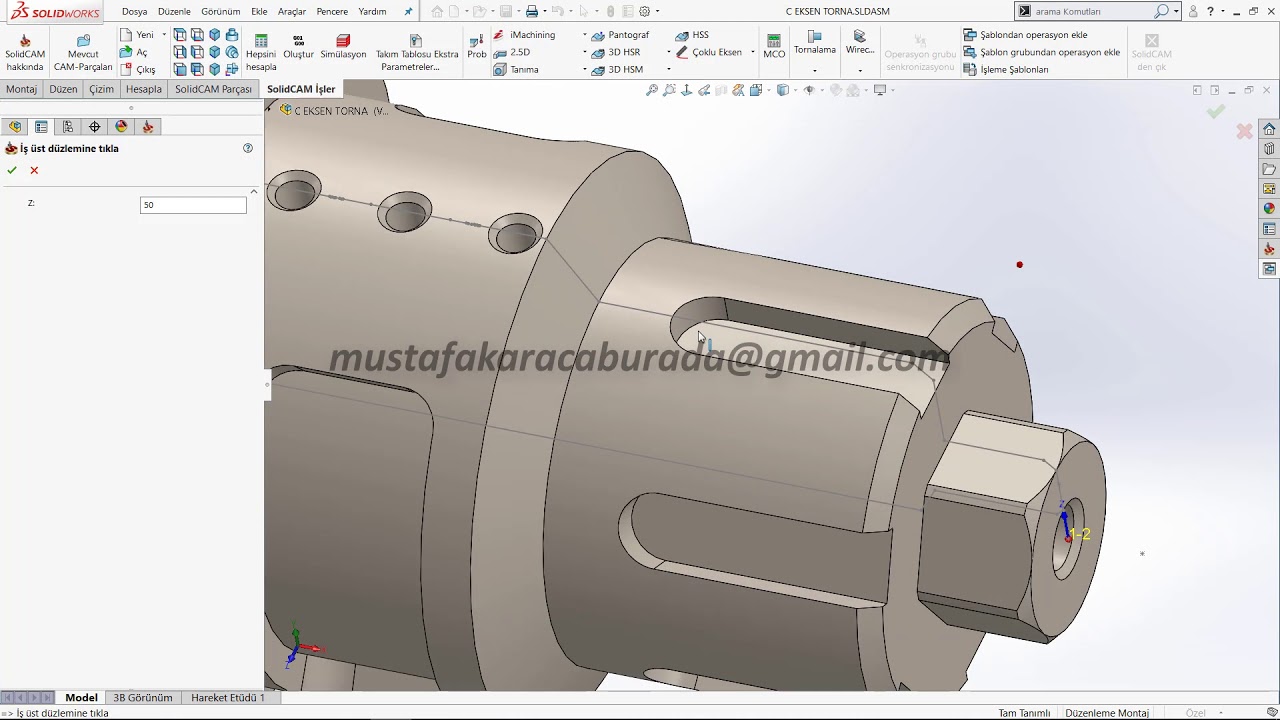This screenshot has height=720, width=1280.
Task: Open SolidCAM hakkında info button
Action: pos(25,53)
